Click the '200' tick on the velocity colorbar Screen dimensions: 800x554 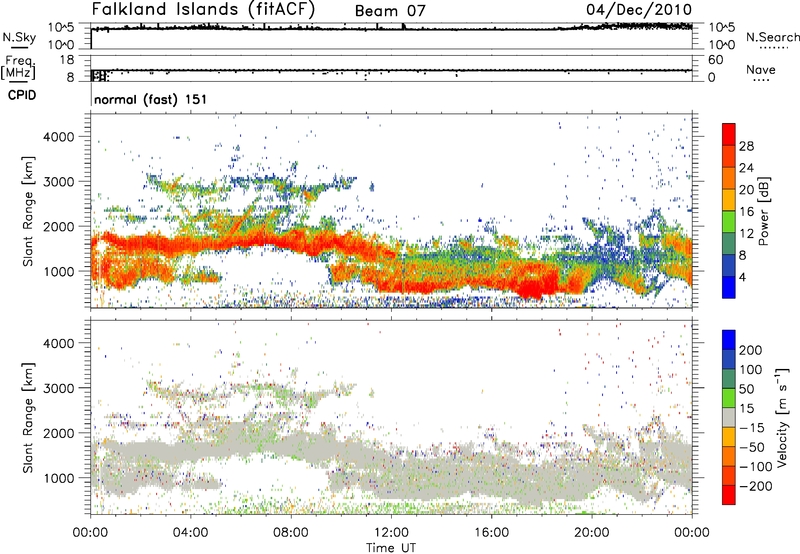pos(750,350)
